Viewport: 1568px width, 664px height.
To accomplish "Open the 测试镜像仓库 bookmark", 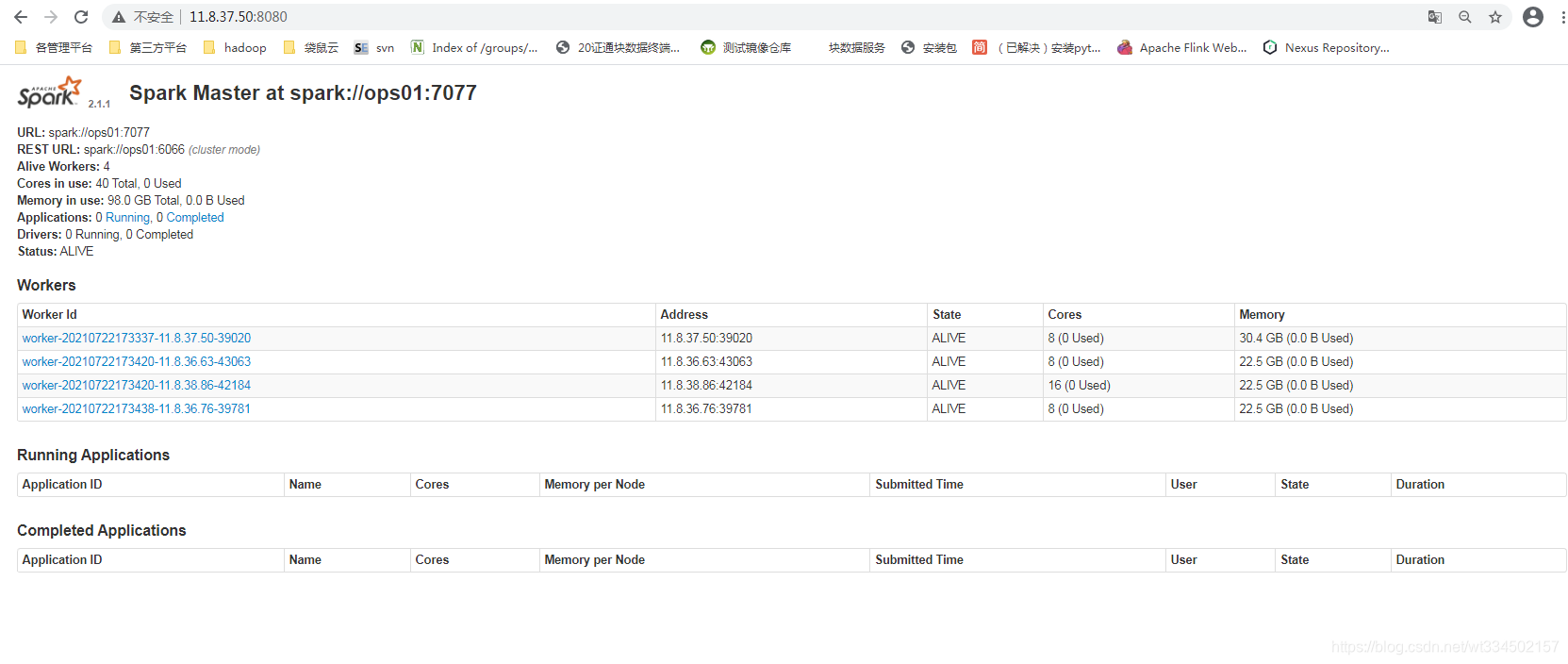I will point(746,47).
